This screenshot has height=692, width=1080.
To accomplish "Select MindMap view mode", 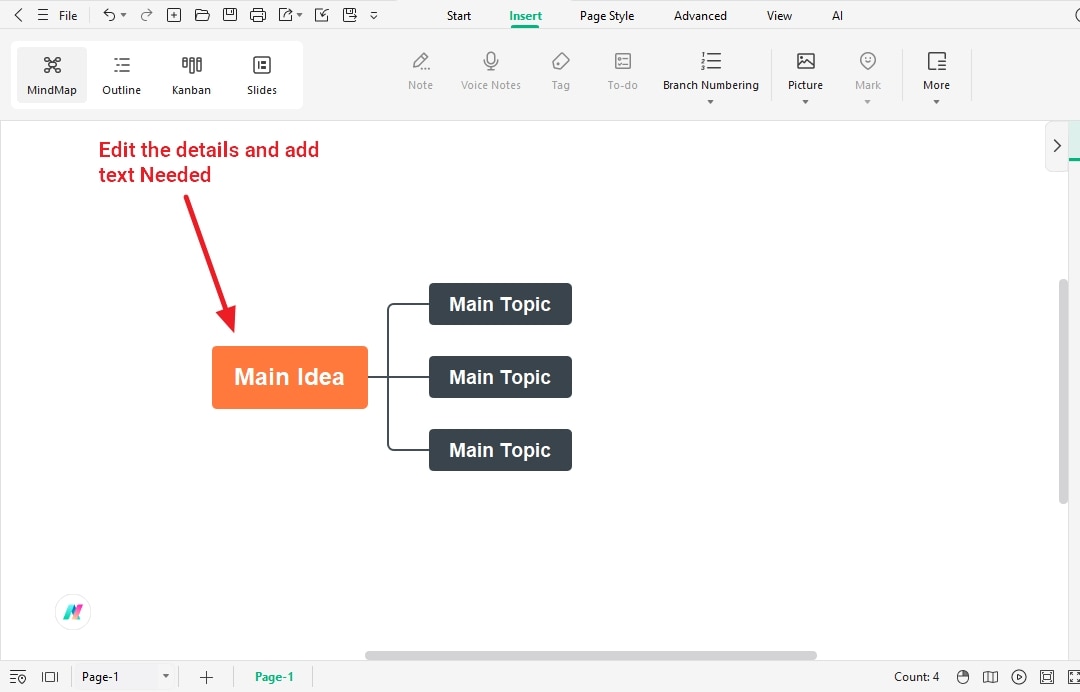I will [52, 75].
